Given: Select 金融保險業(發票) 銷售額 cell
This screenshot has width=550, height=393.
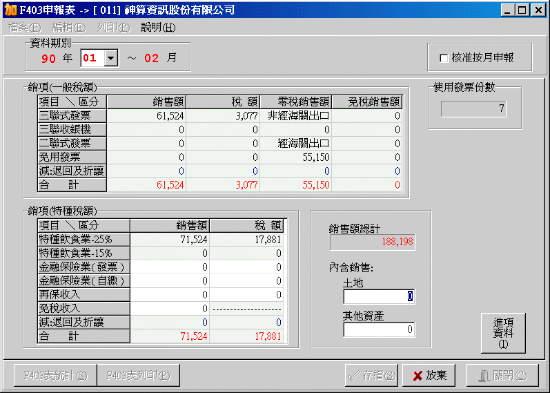Looking at the screenshot, I should [170, 267].
